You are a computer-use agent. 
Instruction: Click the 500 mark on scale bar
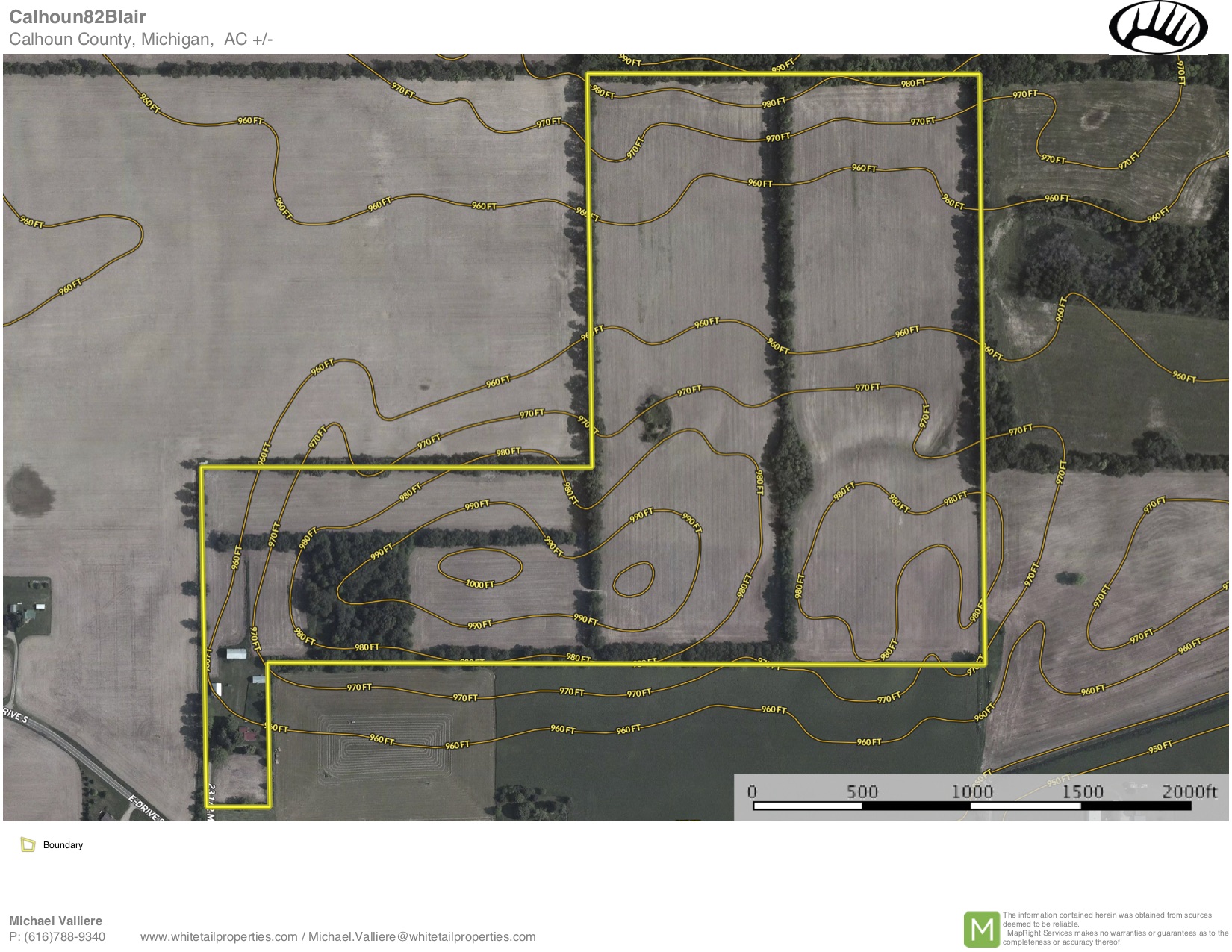(x=862, y=791)
